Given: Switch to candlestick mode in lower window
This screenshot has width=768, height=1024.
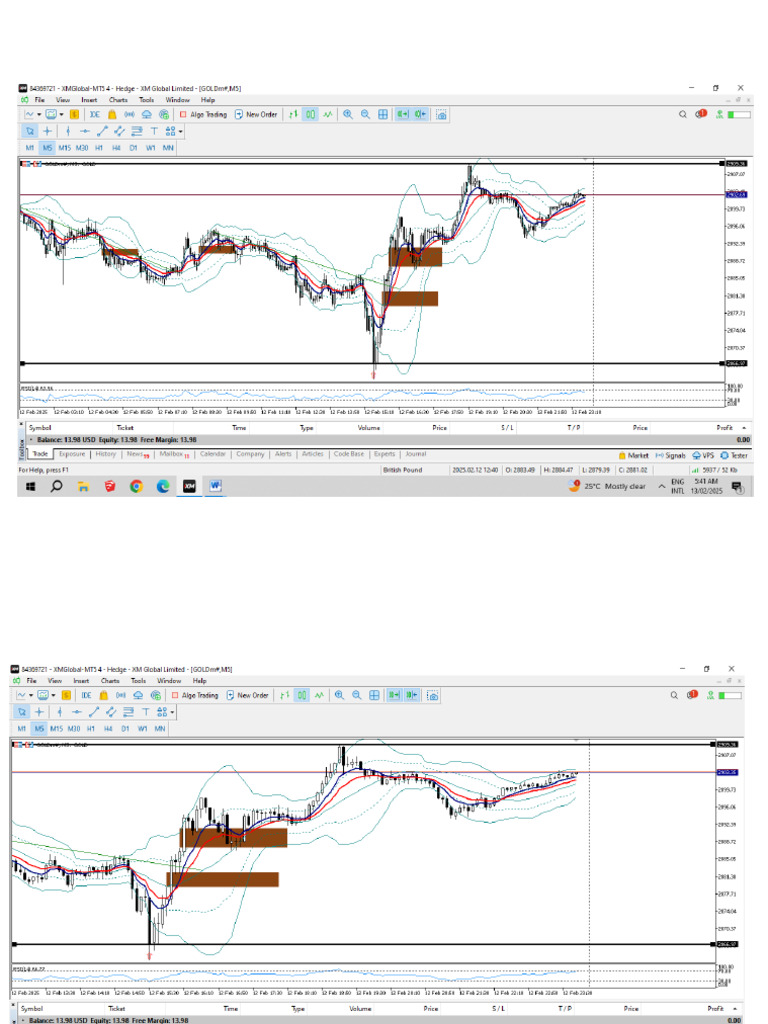Looking at the screenshot, I should coord(302,695).
